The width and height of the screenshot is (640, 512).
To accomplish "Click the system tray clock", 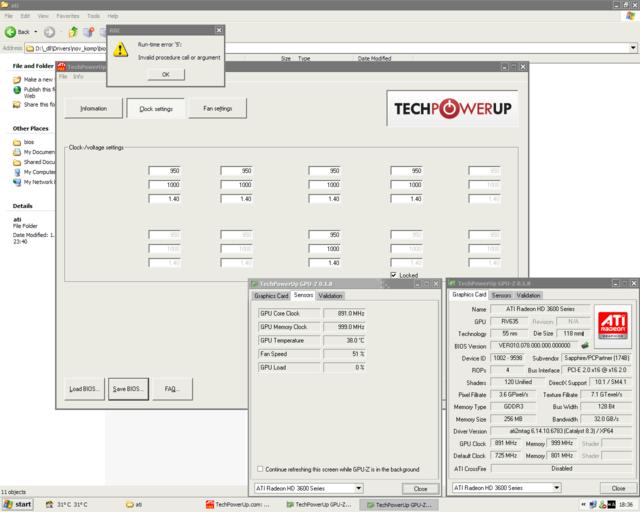I will coord(627,505).
